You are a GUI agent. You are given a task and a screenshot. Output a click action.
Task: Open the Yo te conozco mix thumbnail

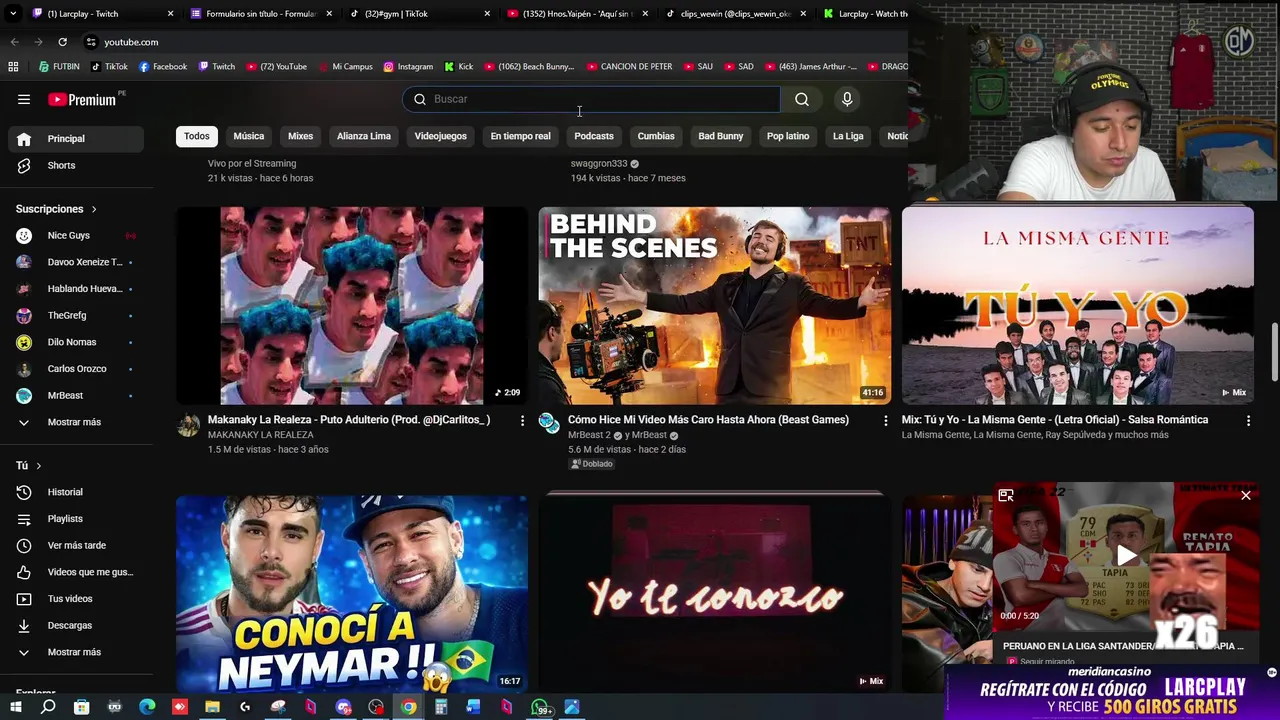715,592
